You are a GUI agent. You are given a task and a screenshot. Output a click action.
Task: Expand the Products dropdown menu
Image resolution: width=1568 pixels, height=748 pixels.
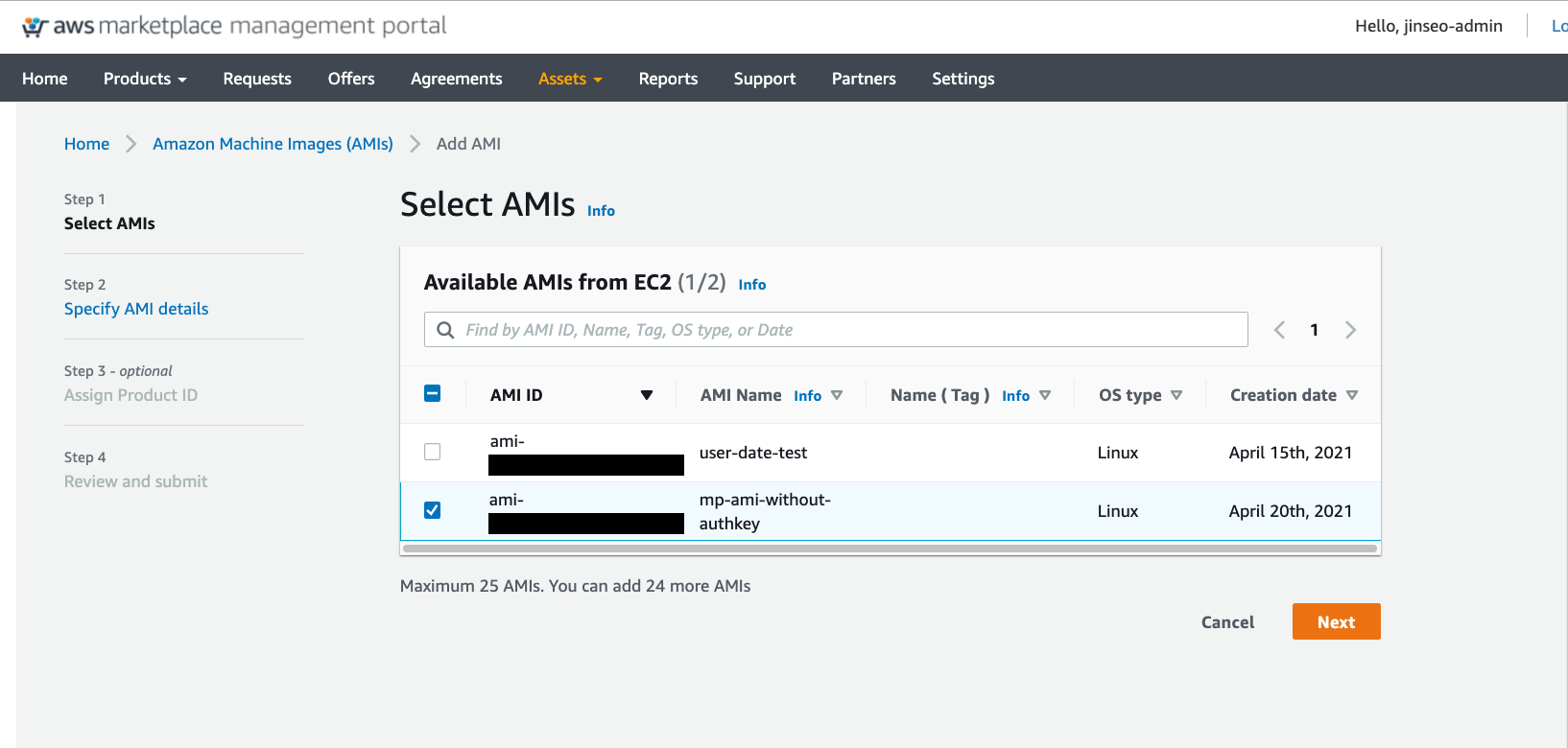pyautogui.click(x=145, y=79)
